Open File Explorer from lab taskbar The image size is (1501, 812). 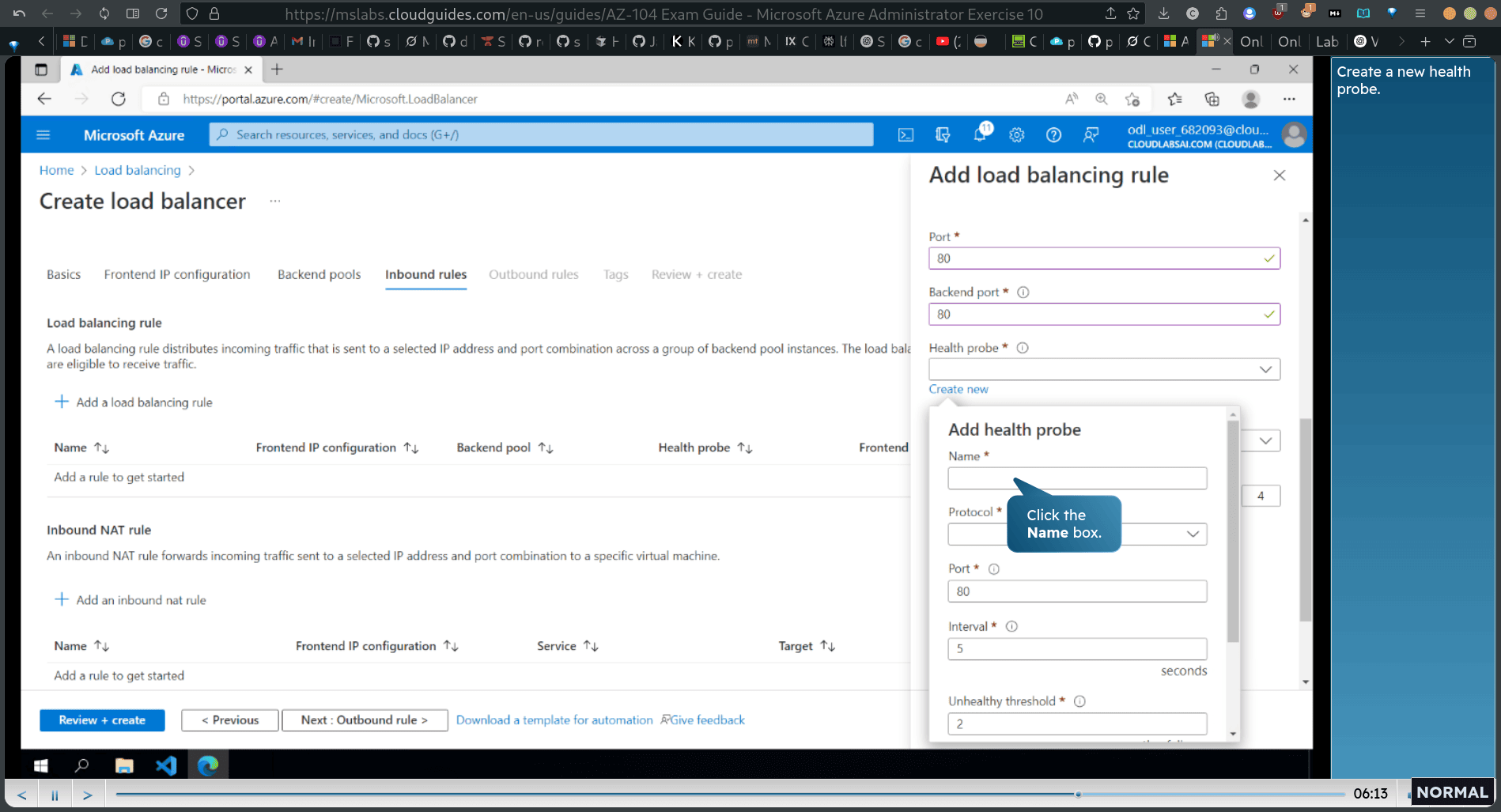(x=124, y=765)
